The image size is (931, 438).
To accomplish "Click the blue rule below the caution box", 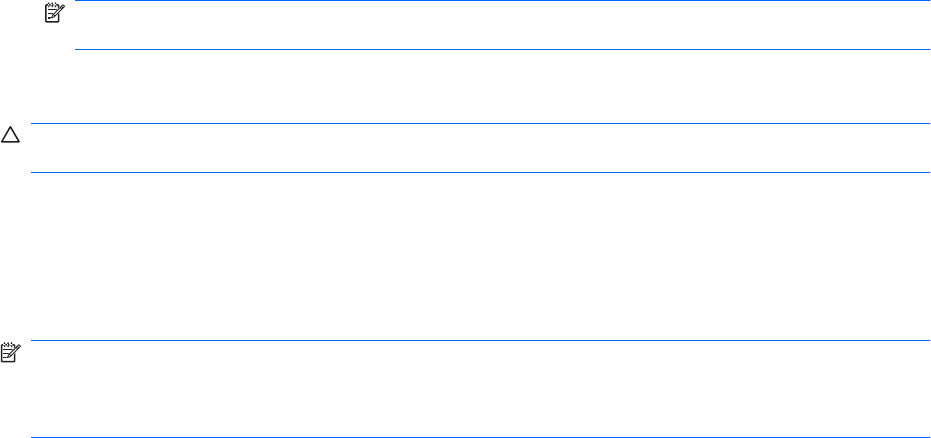I will click(x=480, y=172).
